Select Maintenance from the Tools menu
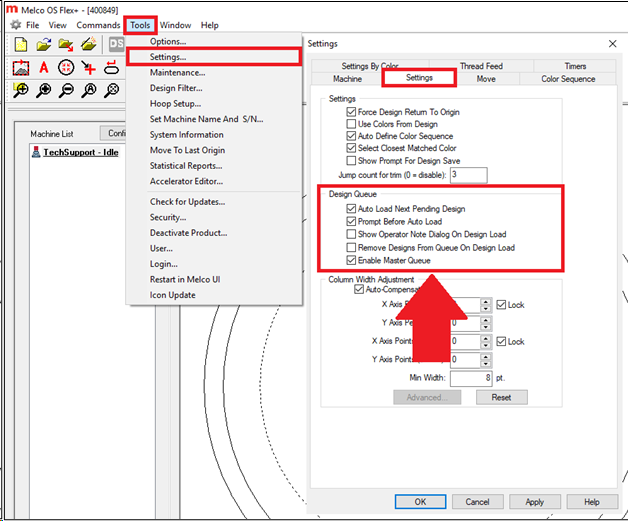628x521 pixels. click(177, 72)
